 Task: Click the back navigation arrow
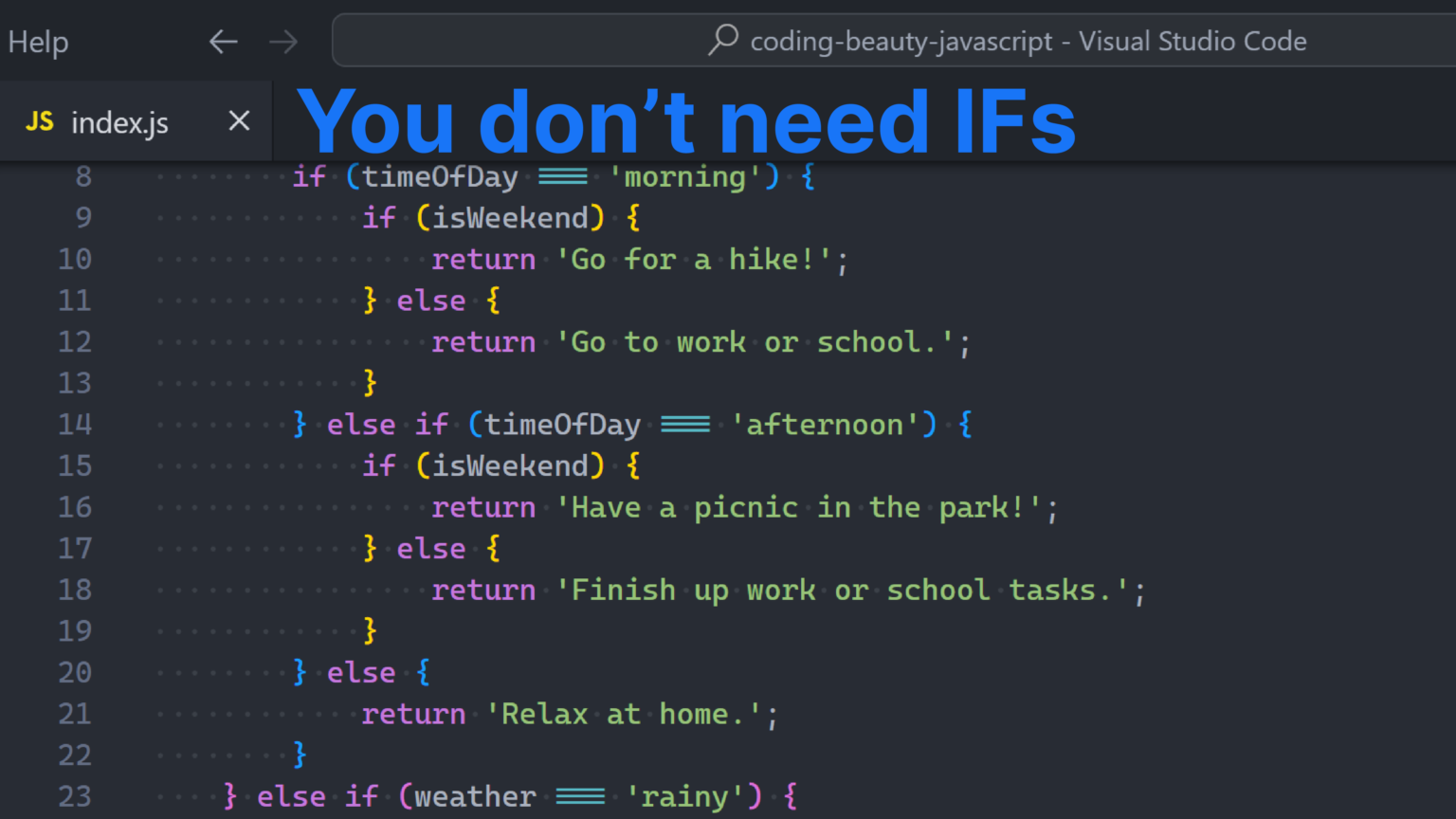pos(224,41)
